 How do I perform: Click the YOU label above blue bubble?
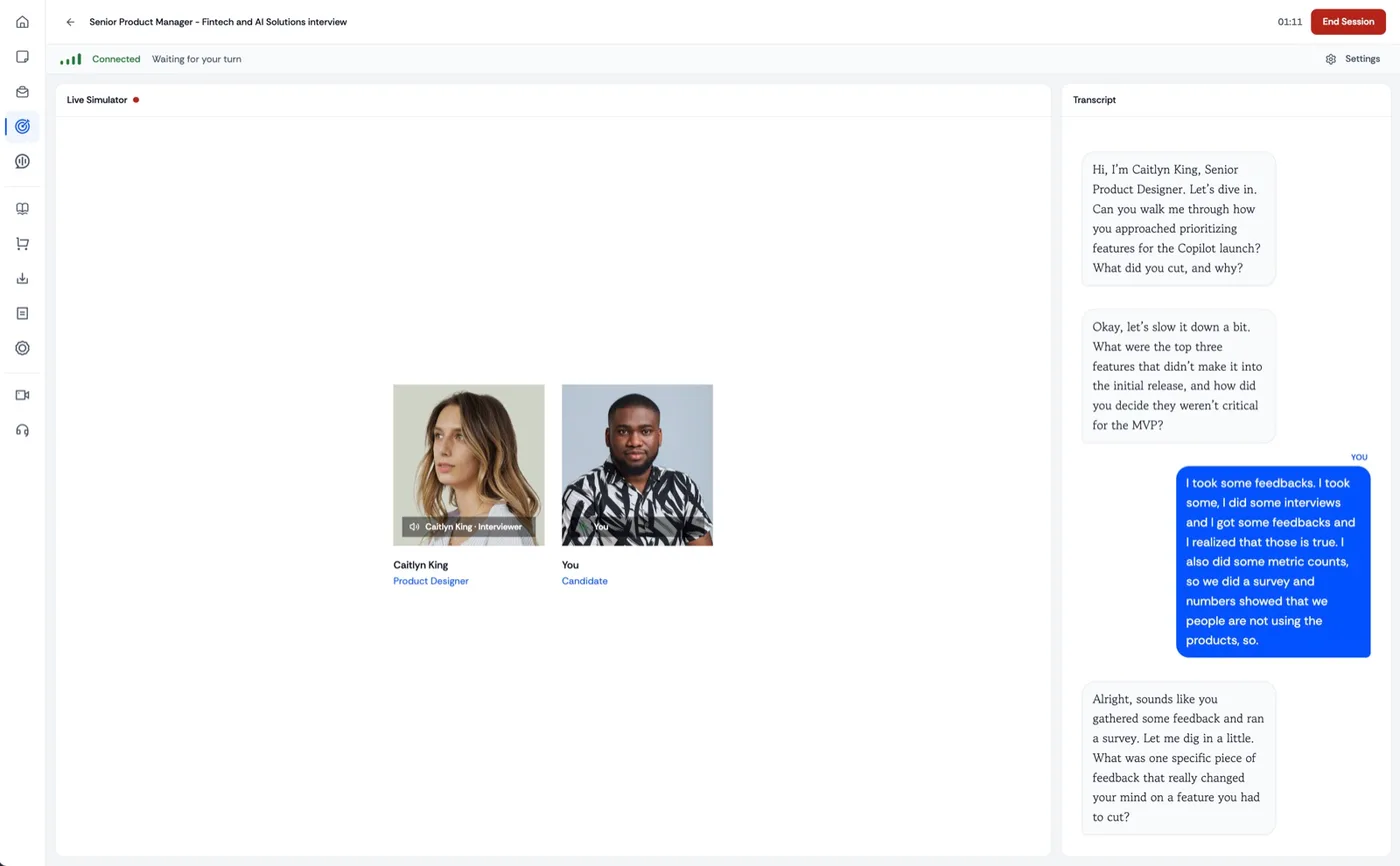(x=1359, y=457)
